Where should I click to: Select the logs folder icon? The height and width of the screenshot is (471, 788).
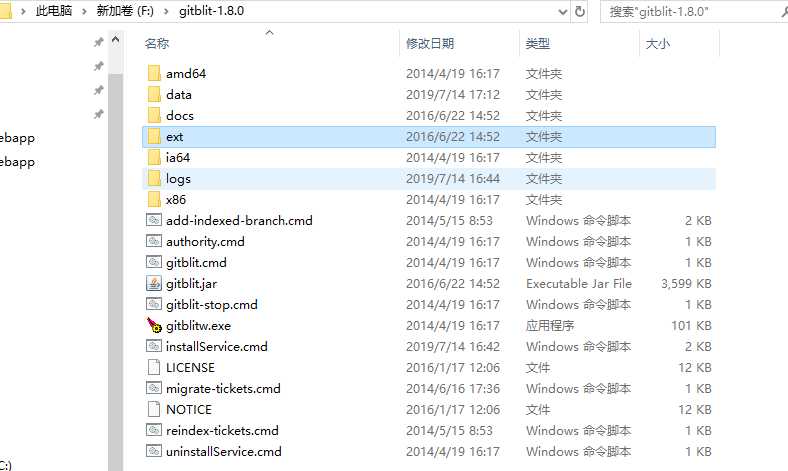(x=154, y=178)
